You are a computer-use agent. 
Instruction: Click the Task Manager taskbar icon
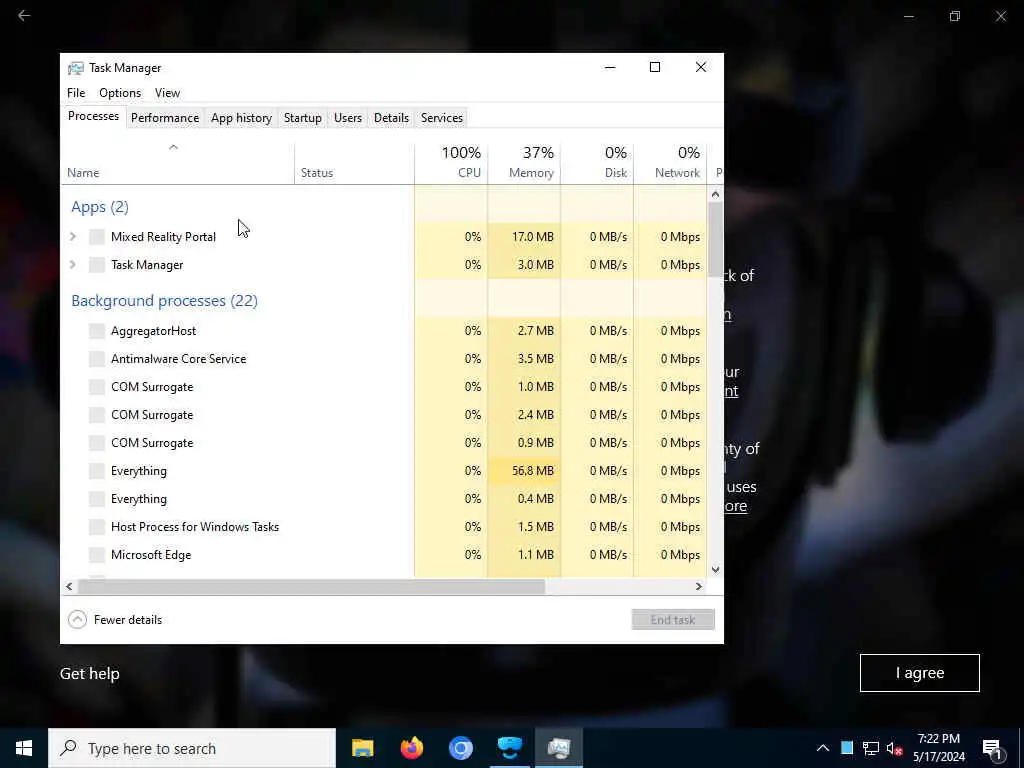point(559,748)
